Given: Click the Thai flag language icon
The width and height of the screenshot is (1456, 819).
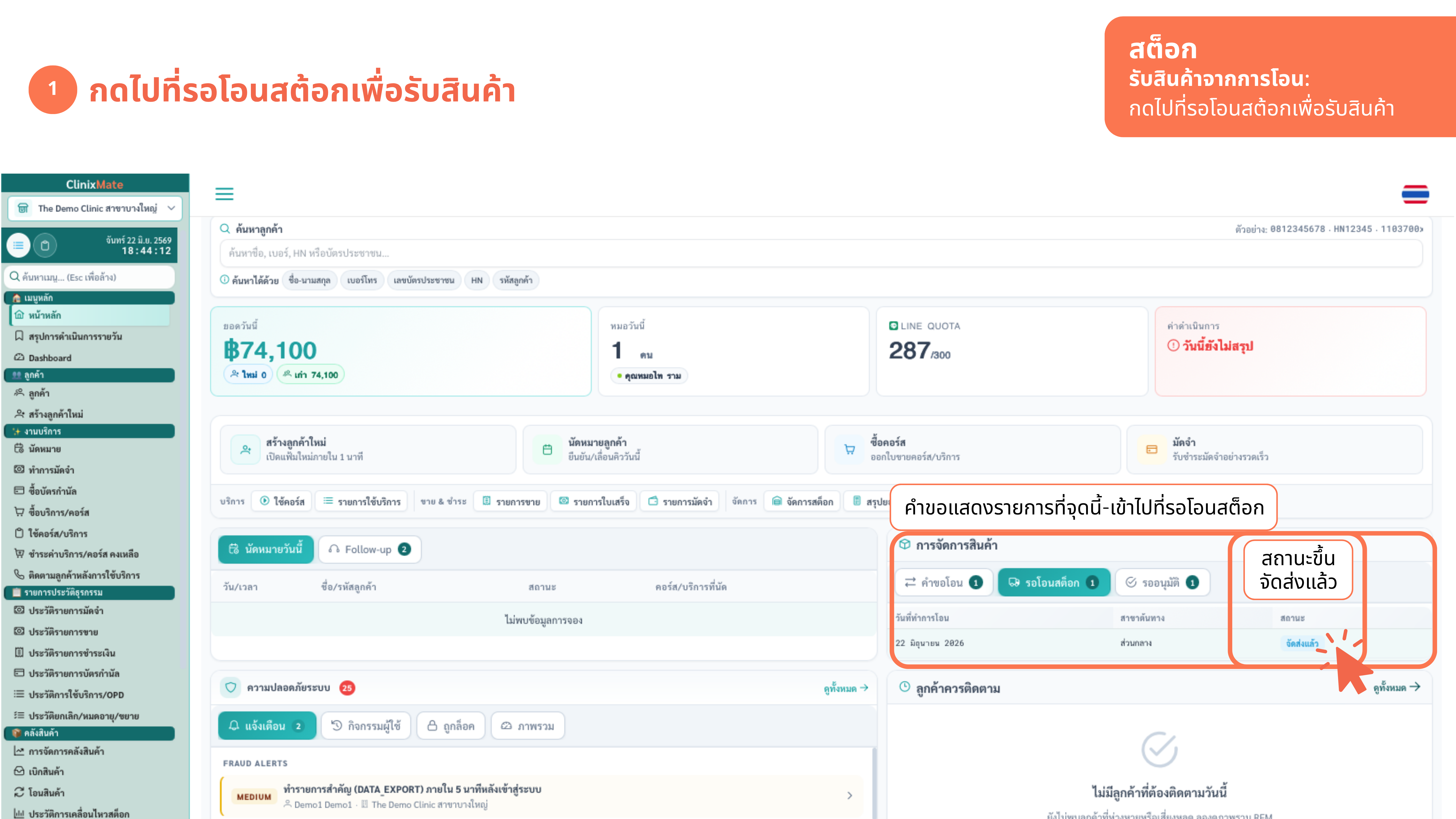Looking at the screenshot, I should tap(1415, 194).
